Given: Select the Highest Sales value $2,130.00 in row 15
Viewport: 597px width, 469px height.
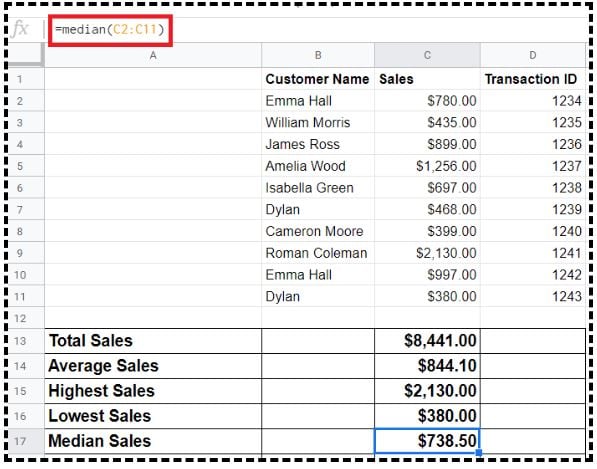Looking at the screenshot, I should pos(427,391).
